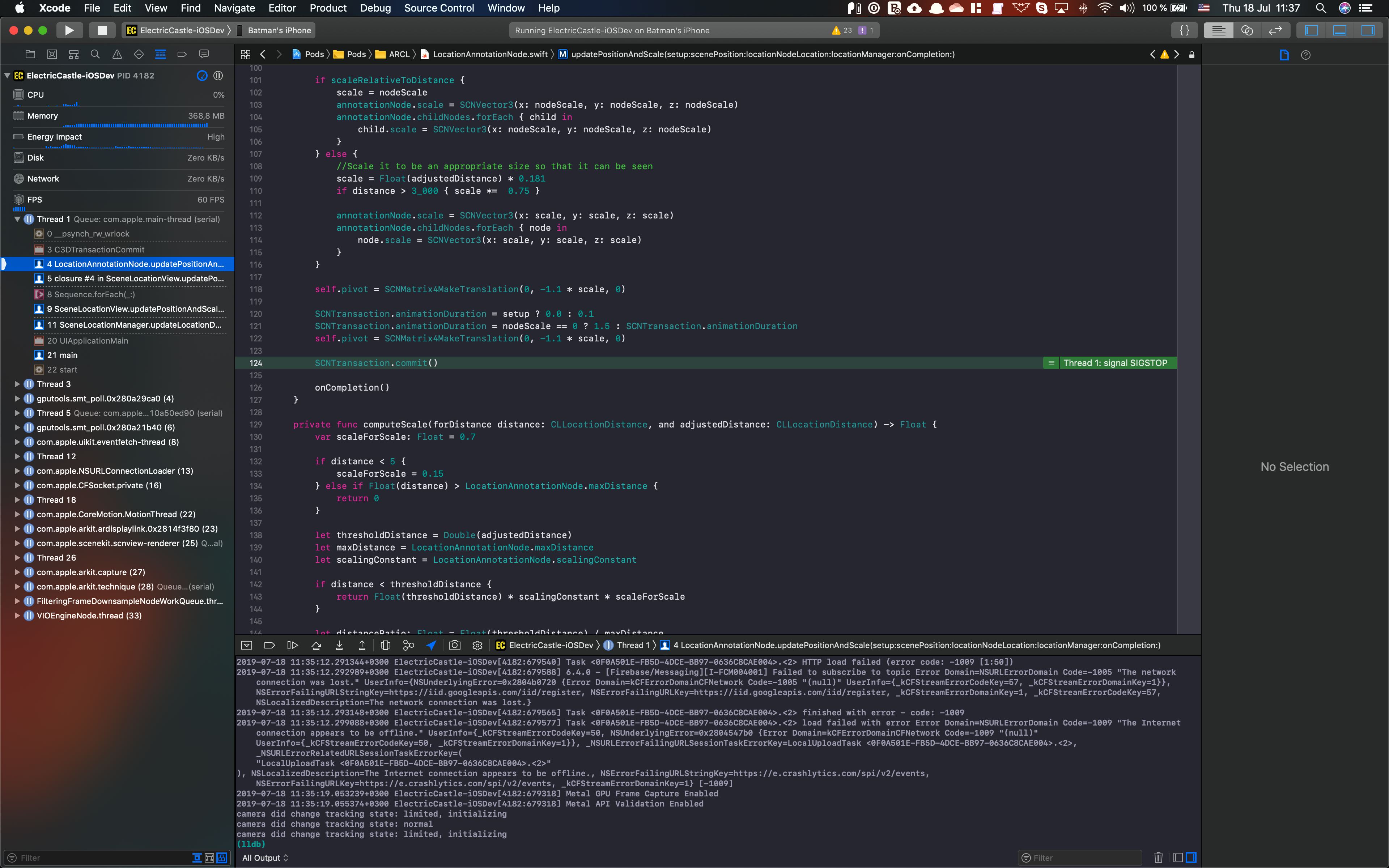Open the Issue navigator warning triangle icon
Viewport: 1389px width, 868px height.
click(x=117, y=54)
